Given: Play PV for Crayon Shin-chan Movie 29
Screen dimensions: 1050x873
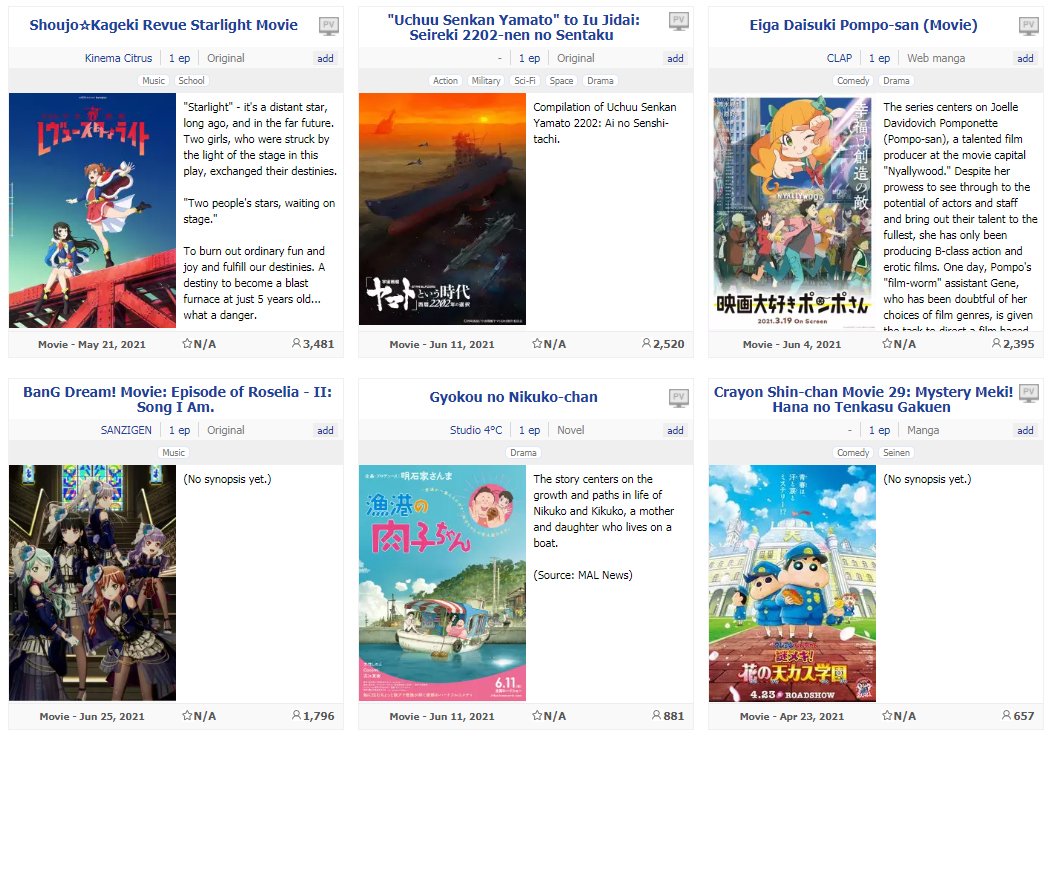Looking at the screenshot, I should (x=1029, y=393).
